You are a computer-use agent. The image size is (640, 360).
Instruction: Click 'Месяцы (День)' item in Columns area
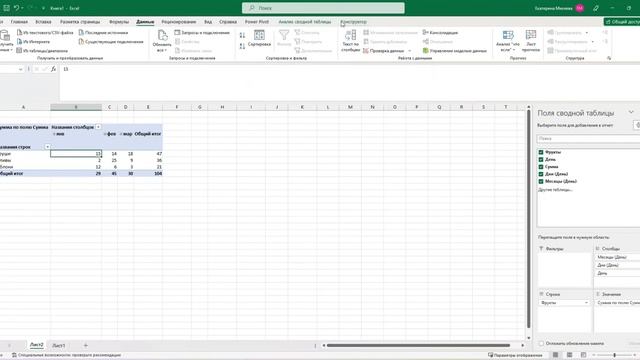pyautogui.click(x=617, y=257)
